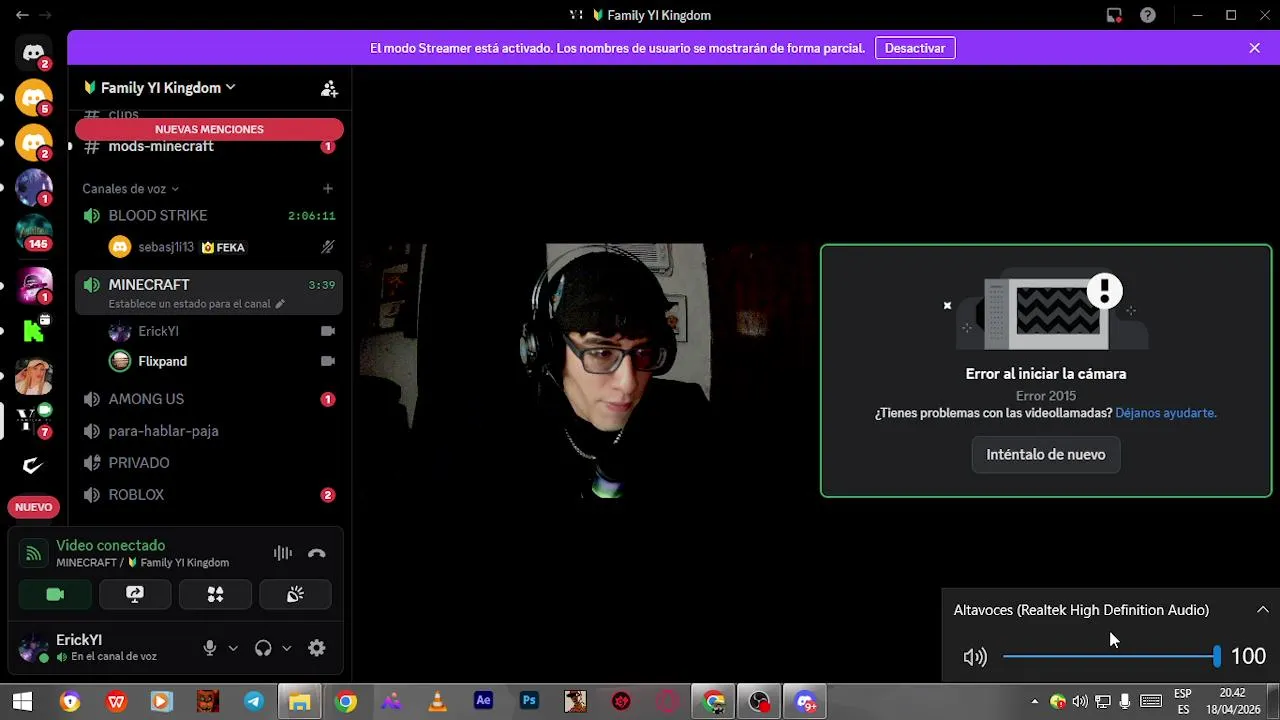This screenshot has width=1280, height=720.
Task: Open the Discord help question mark icon
Action: tap(1148, 15)
